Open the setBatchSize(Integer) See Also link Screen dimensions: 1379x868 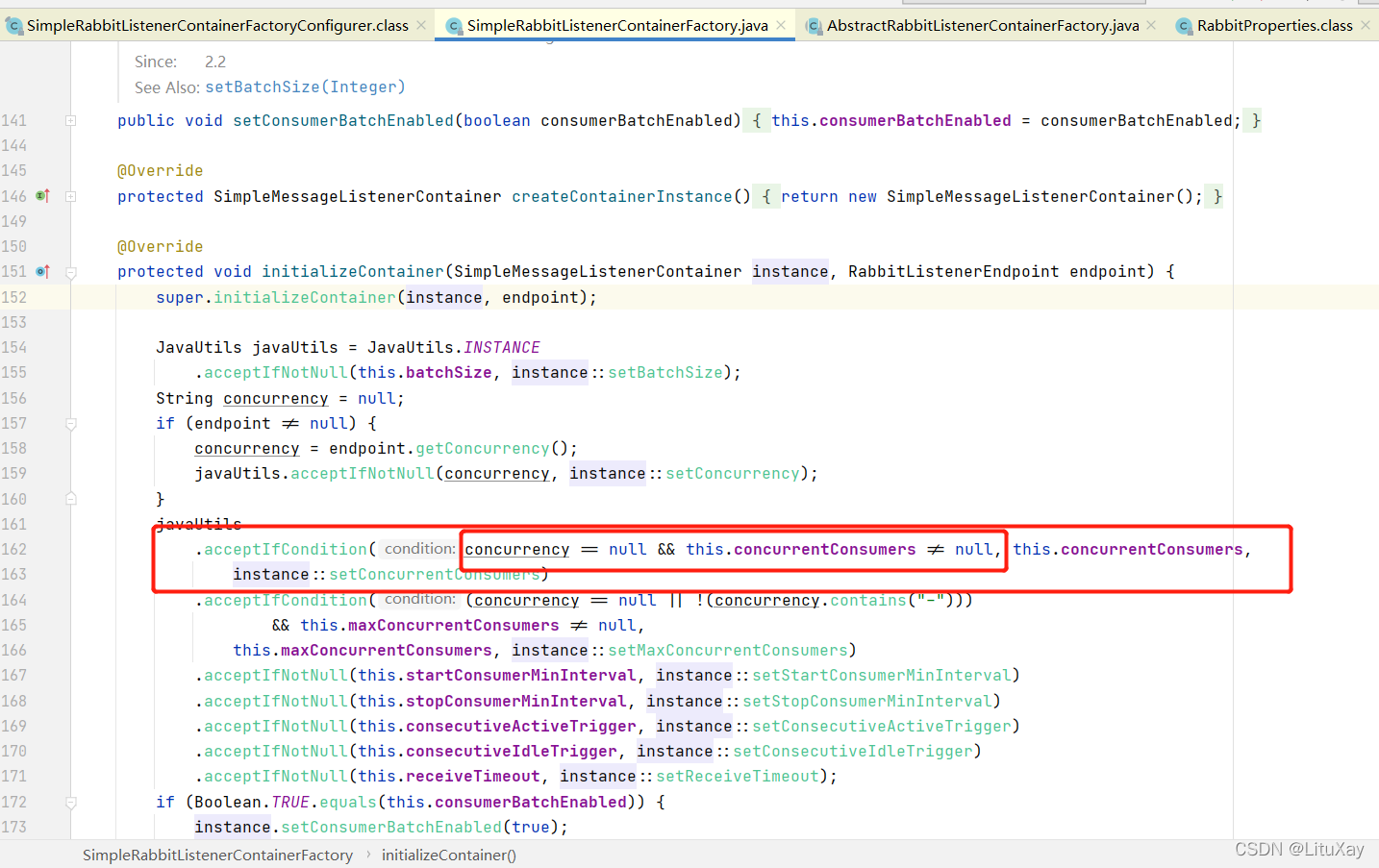(305, 87)
